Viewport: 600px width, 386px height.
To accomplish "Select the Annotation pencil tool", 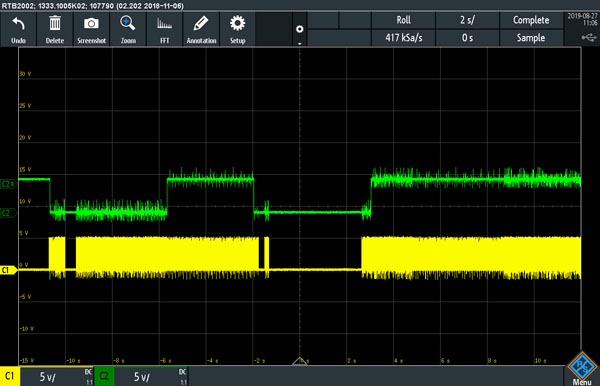I will coord(201,29).
